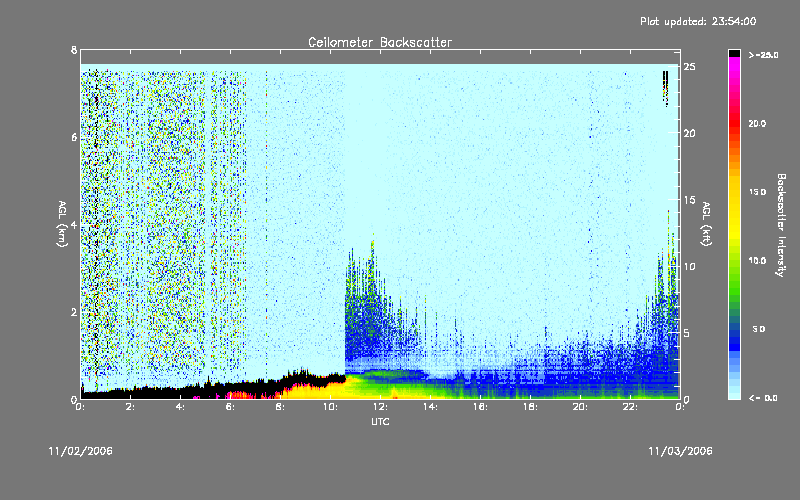Click the Backscatter Intensity colorbar label

click(x=781, y=225)
